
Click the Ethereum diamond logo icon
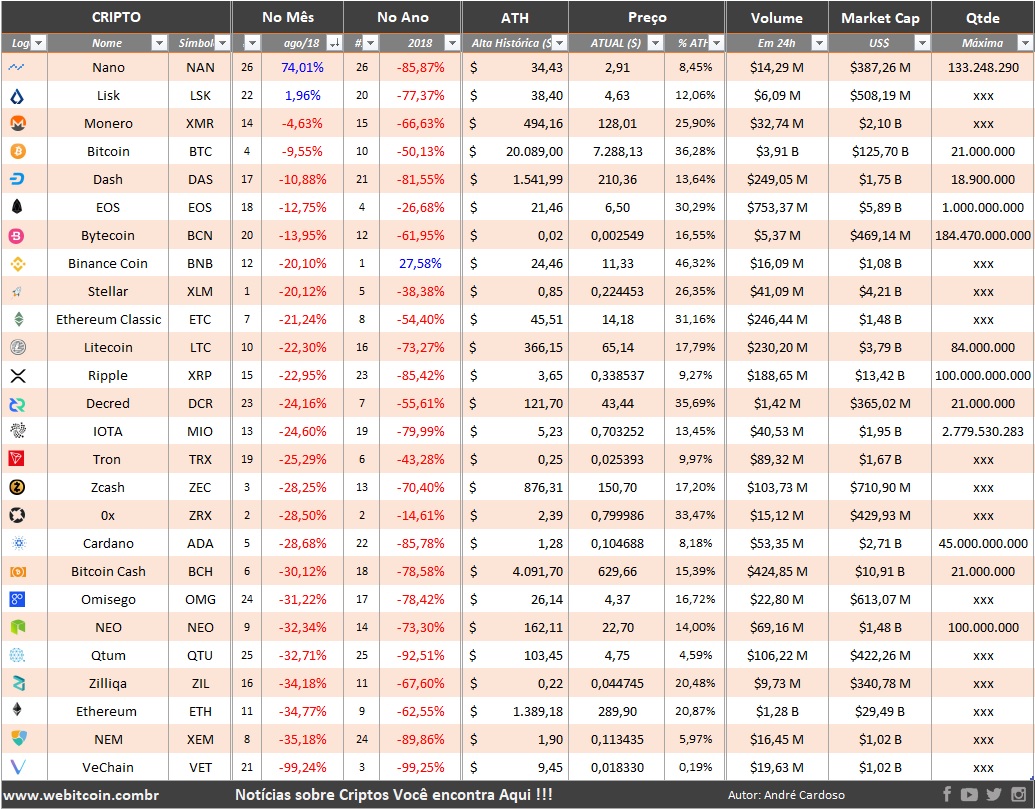pyautogui.click(x=17, y=710)
